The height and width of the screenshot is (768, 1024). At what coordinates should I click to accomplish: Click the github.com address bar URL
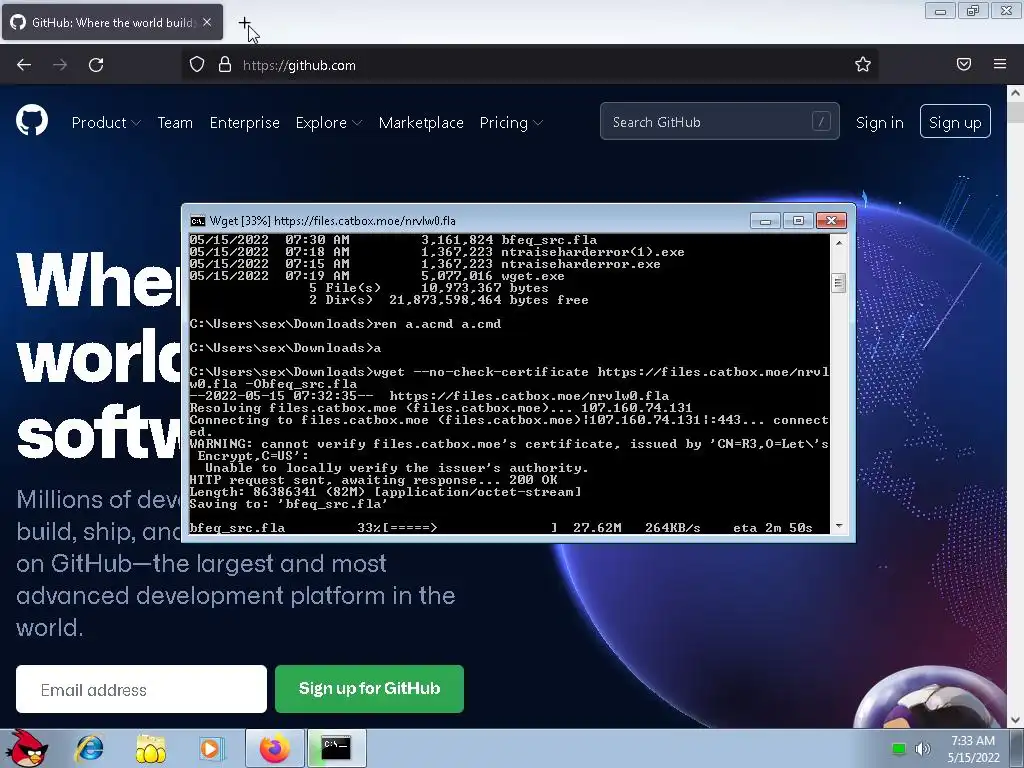(299, 65)
